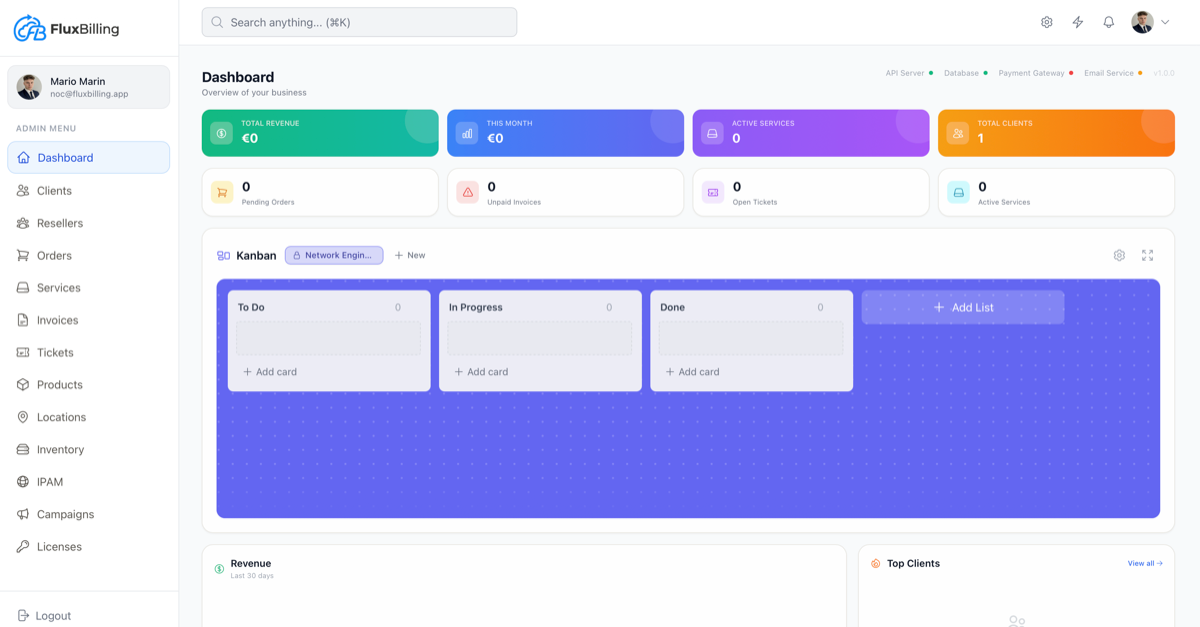
Task: Open notifications via the bell icon
Action: [1108, 21]
